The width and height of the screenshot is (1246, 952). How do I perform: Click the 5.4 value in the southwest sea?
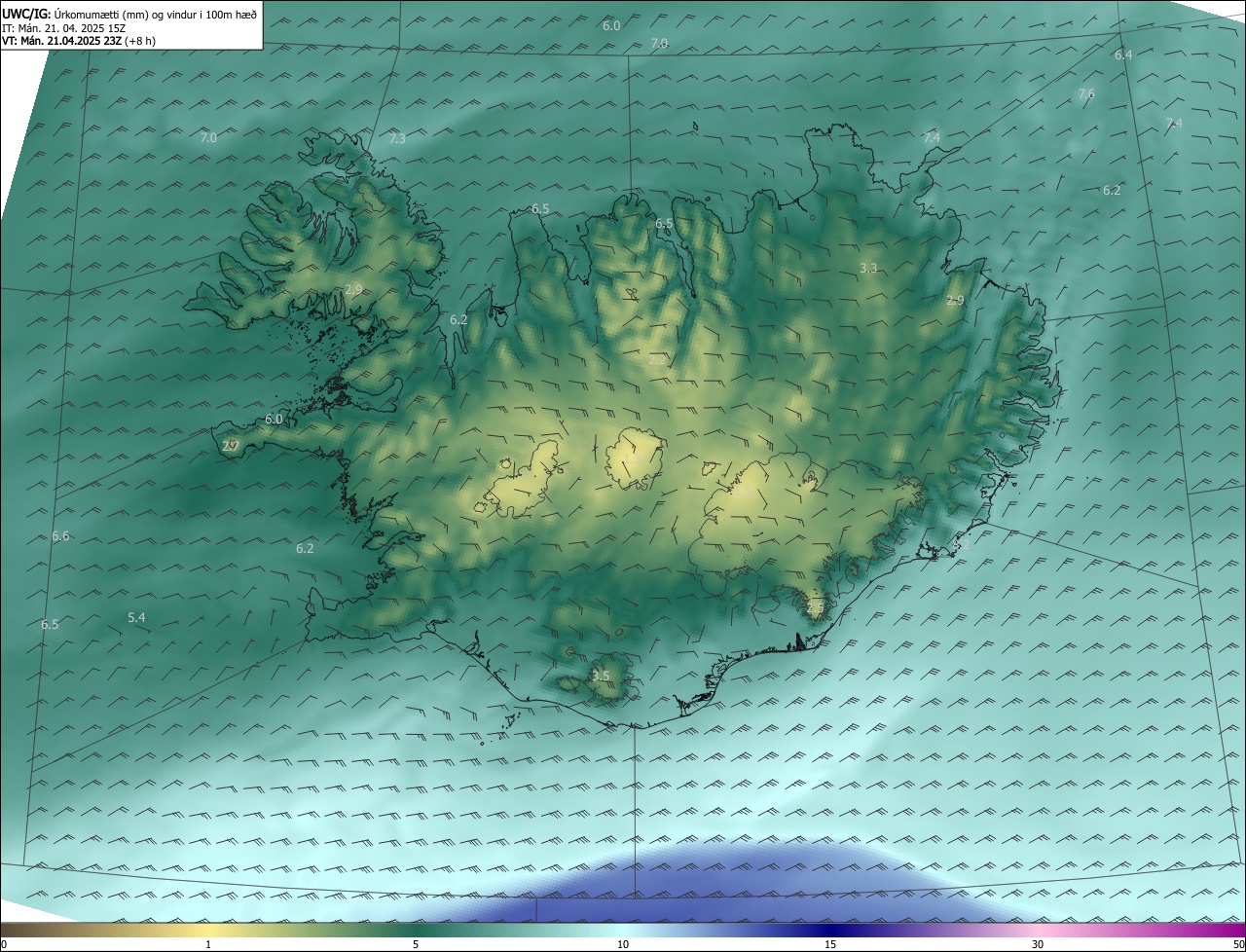click(x=136, y=618)
